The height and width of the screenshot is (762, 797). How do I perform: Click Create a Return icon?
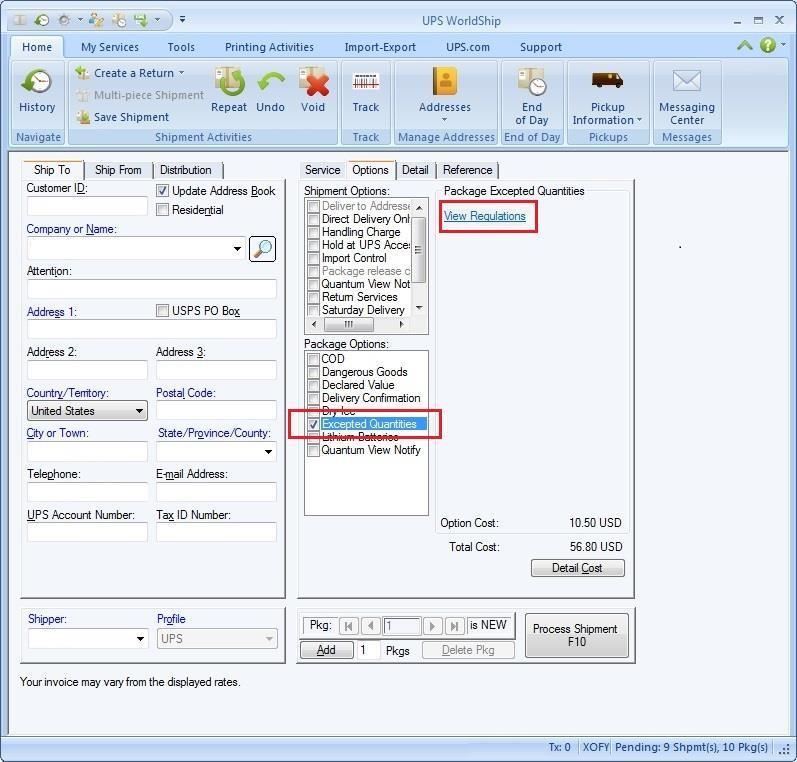click(x=82, y=73)
